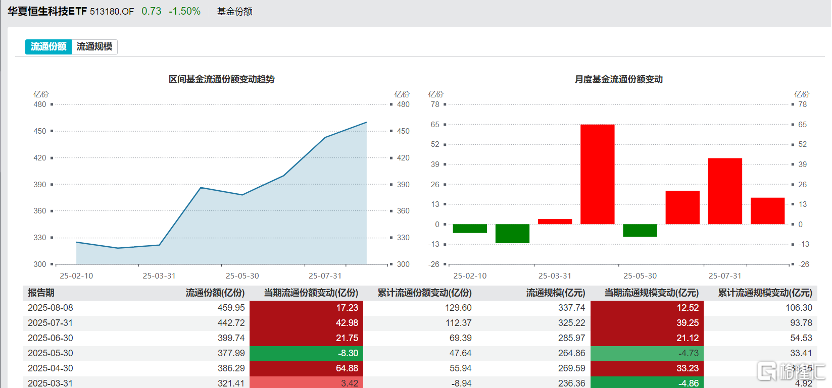Sort by 当期流通规模变动(亿元) column header
Screen dimensions: 832x388
[652, 293]
